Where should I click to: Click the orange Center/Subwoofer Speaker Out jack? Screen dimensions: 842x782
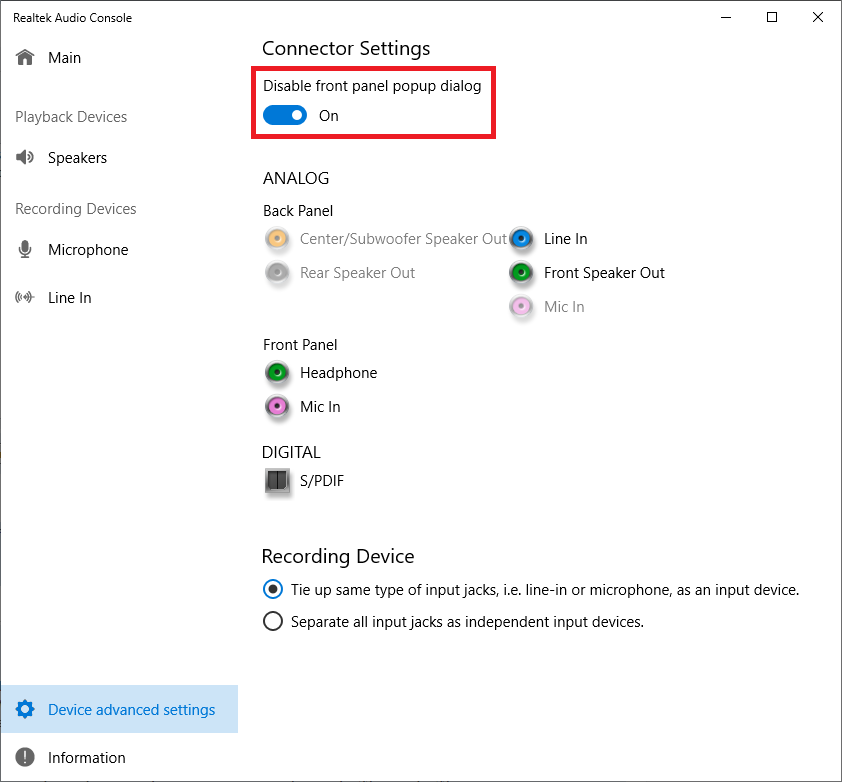[x=277, y=239]
